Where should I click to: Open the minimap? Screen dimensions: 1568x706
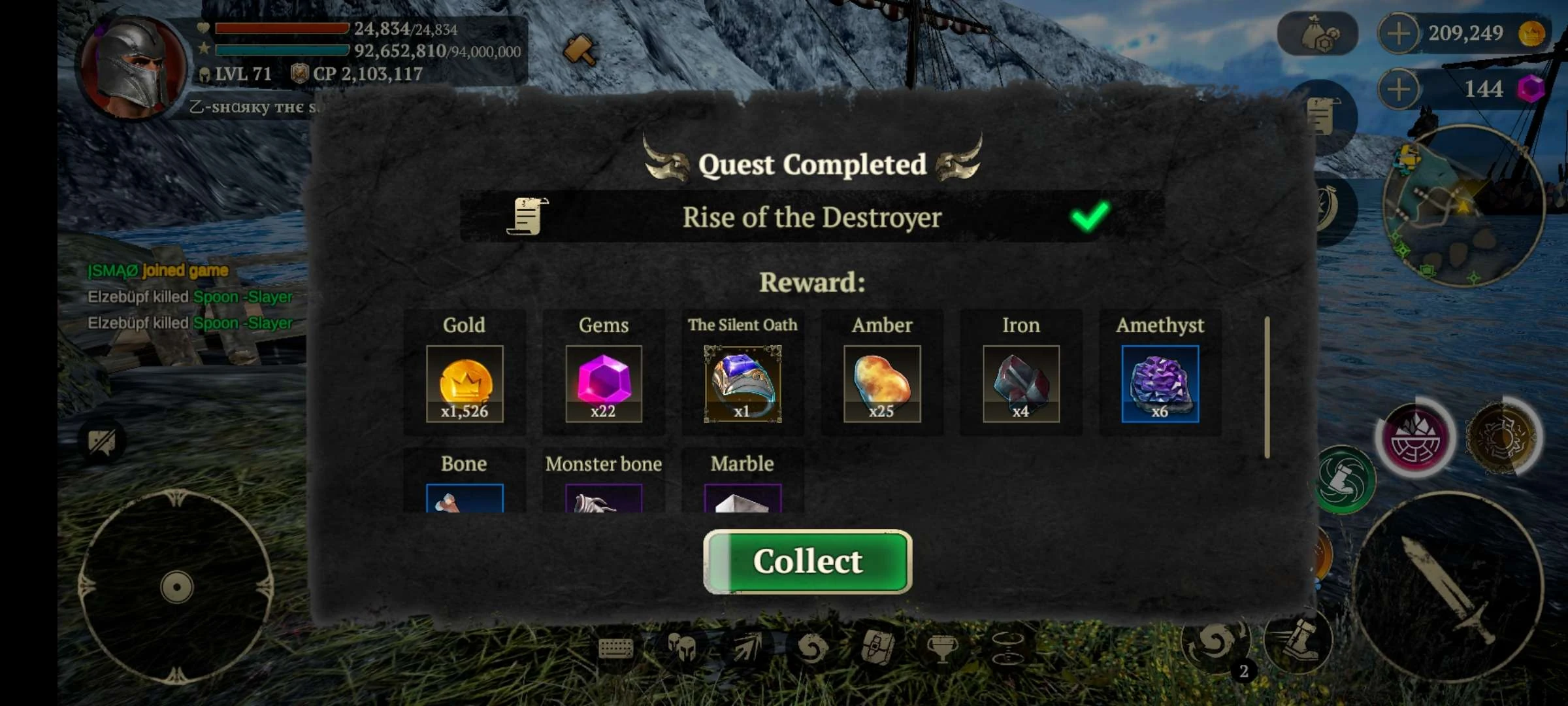pos(1463,205)
